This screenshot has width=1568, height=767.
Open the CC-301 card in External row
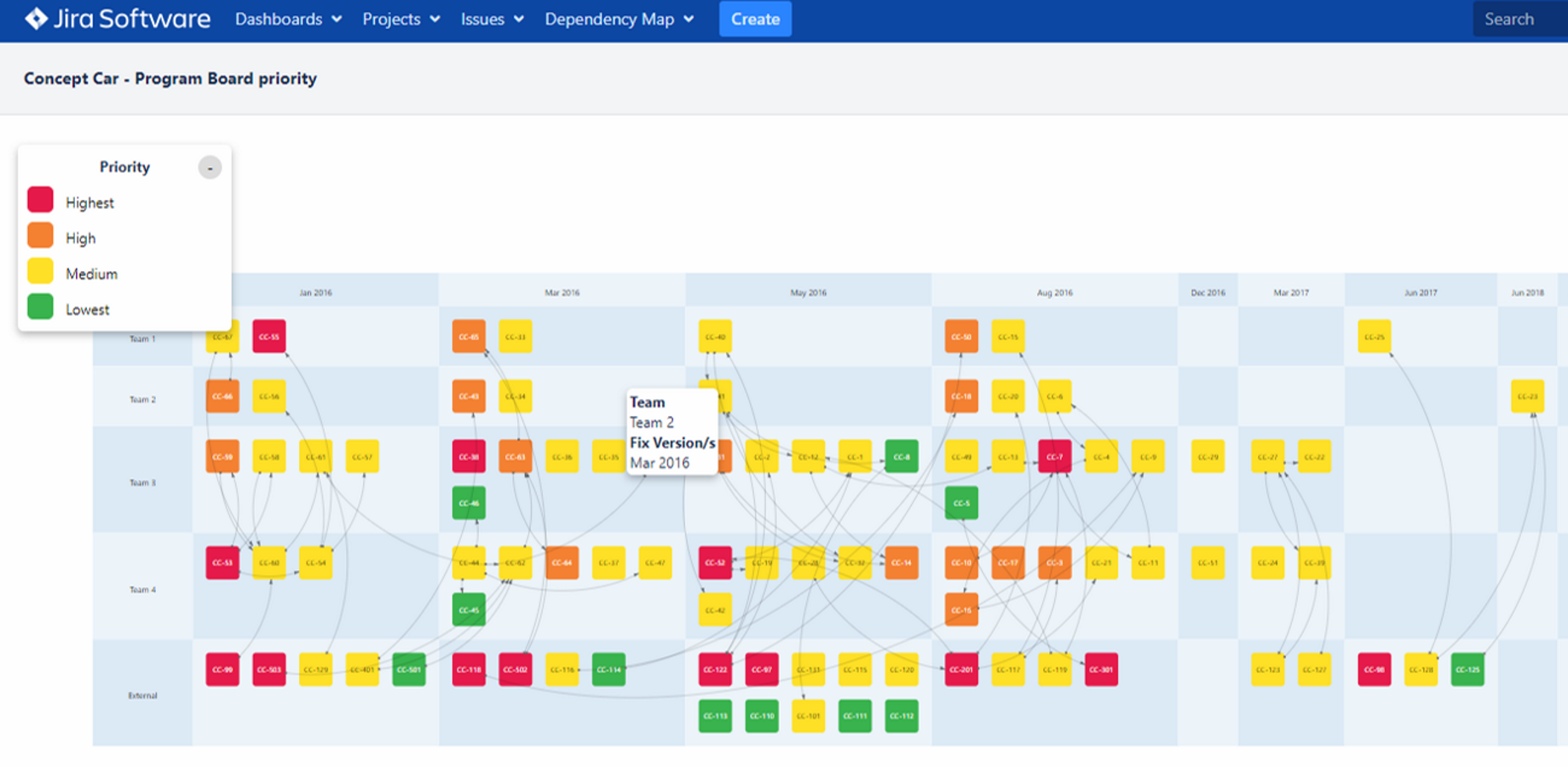coord(1101,670)
